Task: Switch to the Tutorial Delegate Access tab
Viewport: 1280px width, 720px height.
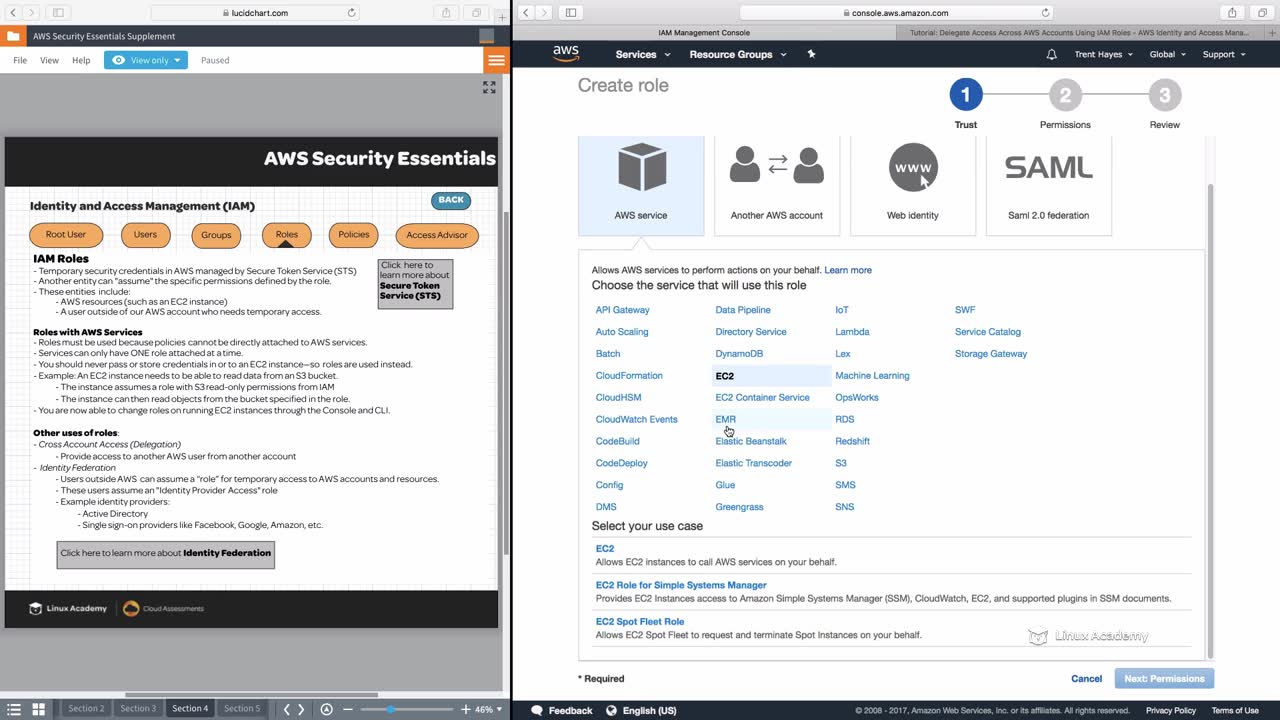Action: (1079, 33)
